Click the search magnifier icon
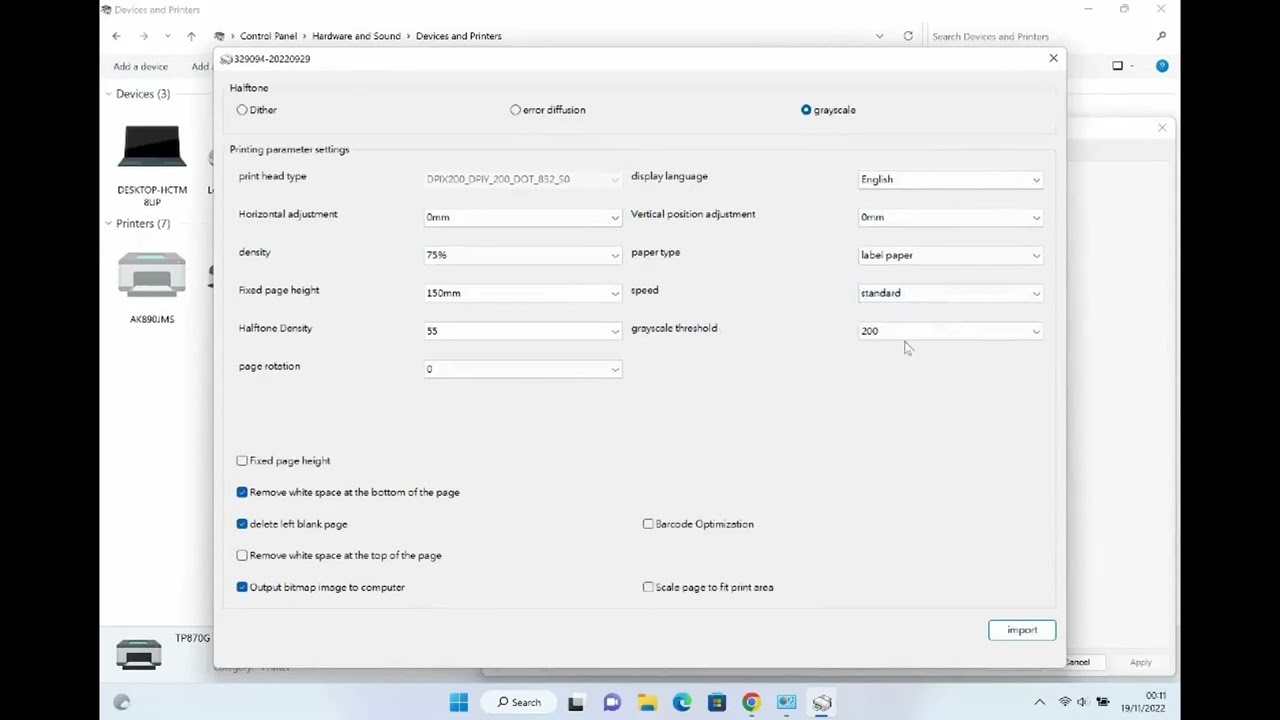 1161,36
